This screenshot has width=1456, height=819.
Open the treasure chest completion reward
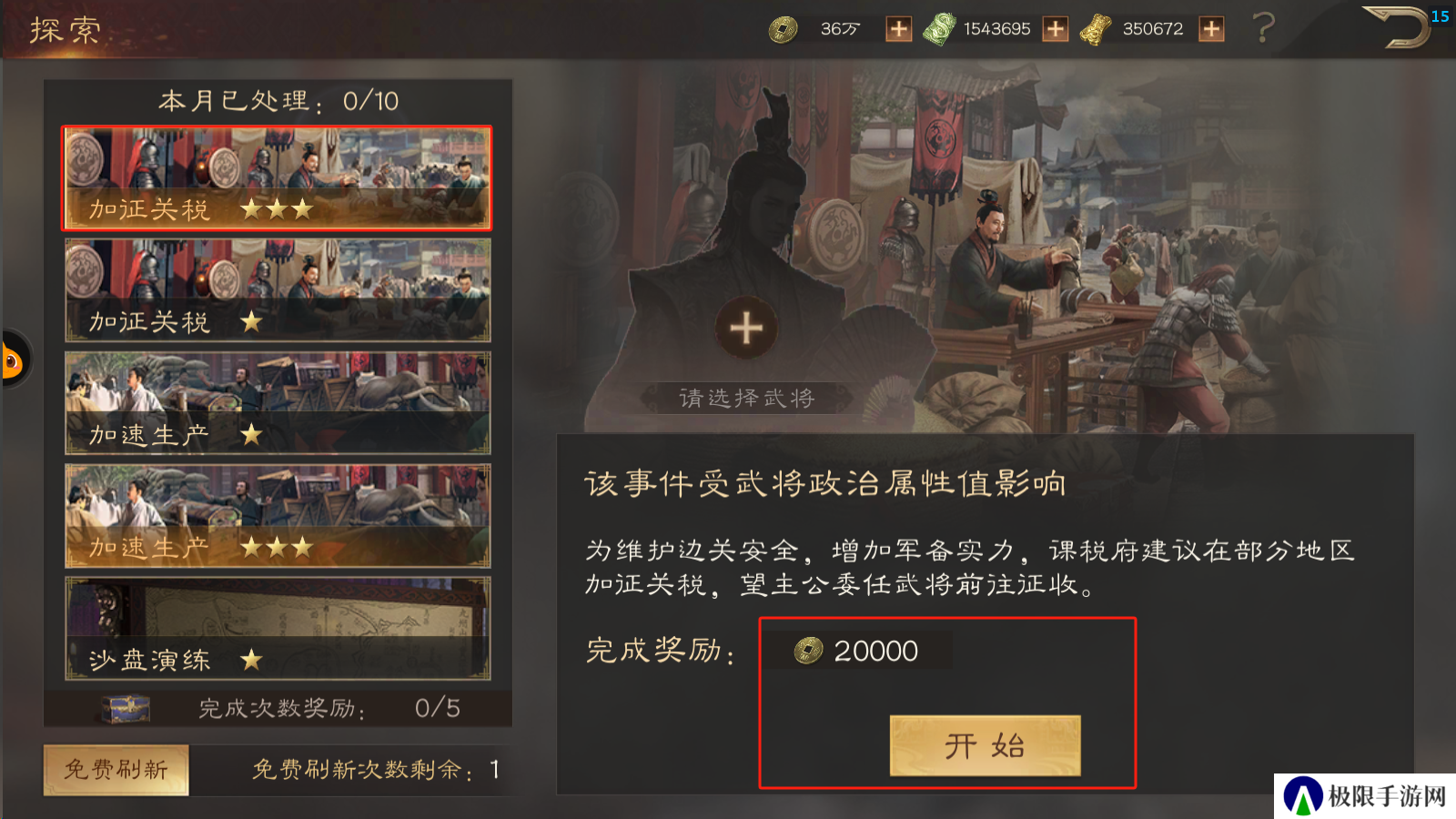pos(126,708)
